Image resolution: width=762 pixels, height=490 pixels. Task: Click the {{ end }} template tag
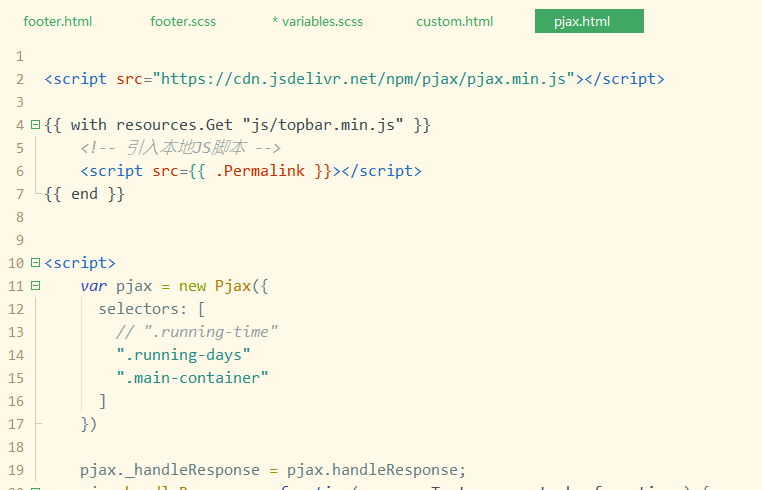pyautogui.click(x=85, y=194)
